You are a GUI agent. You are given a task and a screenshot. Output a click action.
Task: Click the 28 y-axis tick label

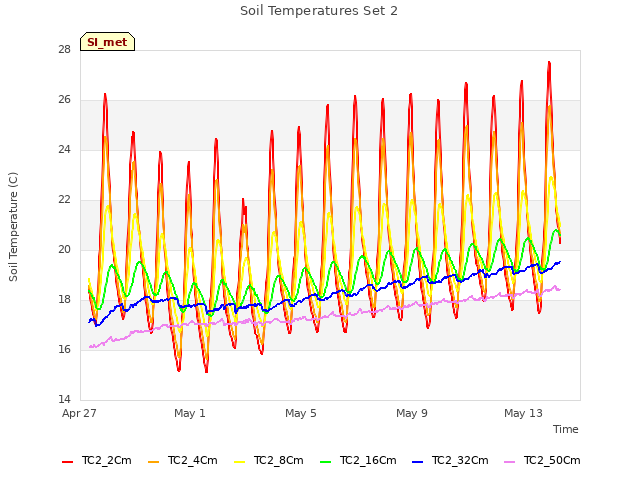(64, 50)
